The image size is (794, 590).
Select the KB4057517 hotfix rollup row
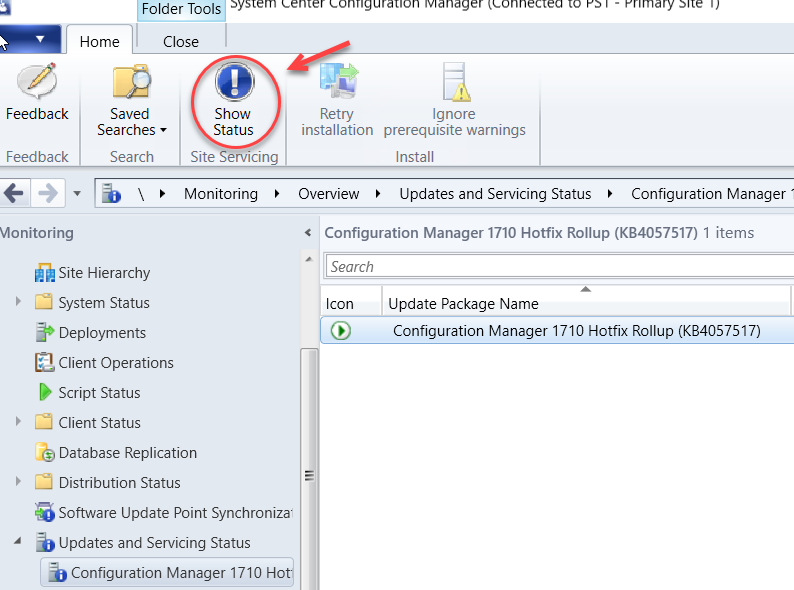[557, 331]
